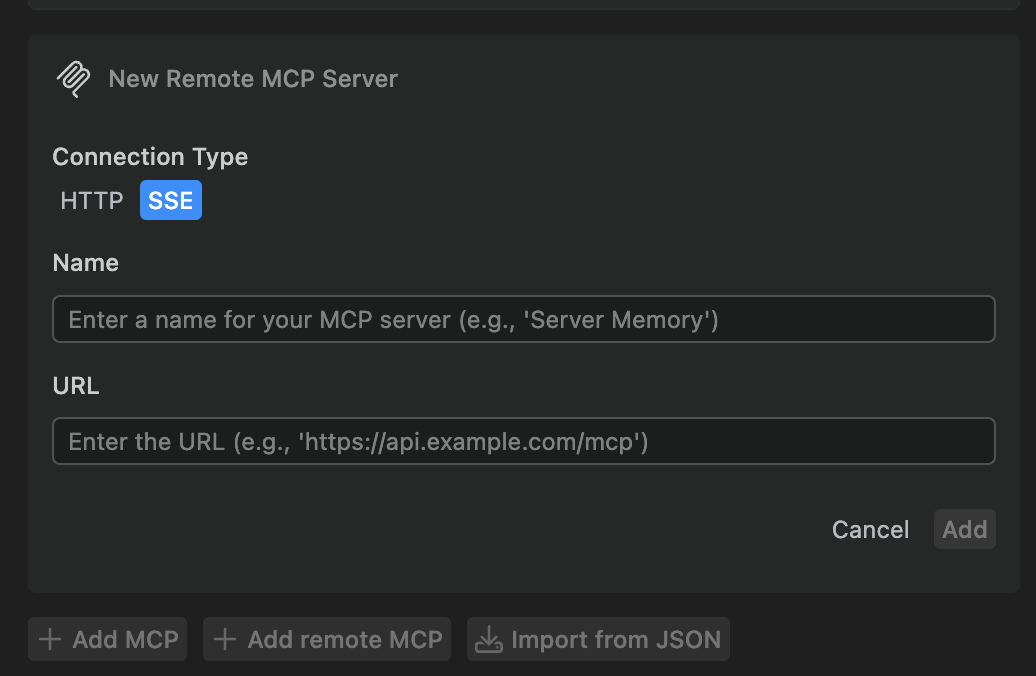1036x676 pixels.
Task: Click the New Remote MCP Server heading
Action: pos(253,79)
